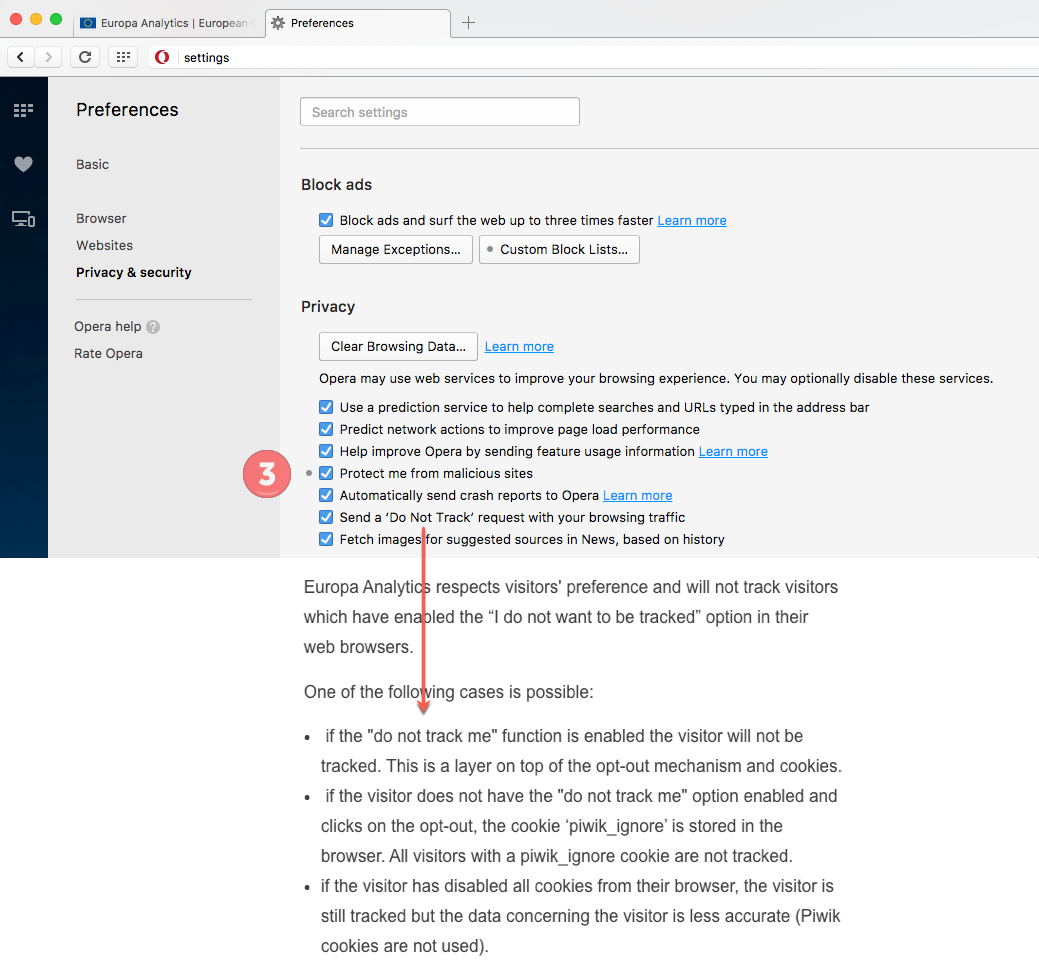Click Manage Exceptions button

click(396, 250)
